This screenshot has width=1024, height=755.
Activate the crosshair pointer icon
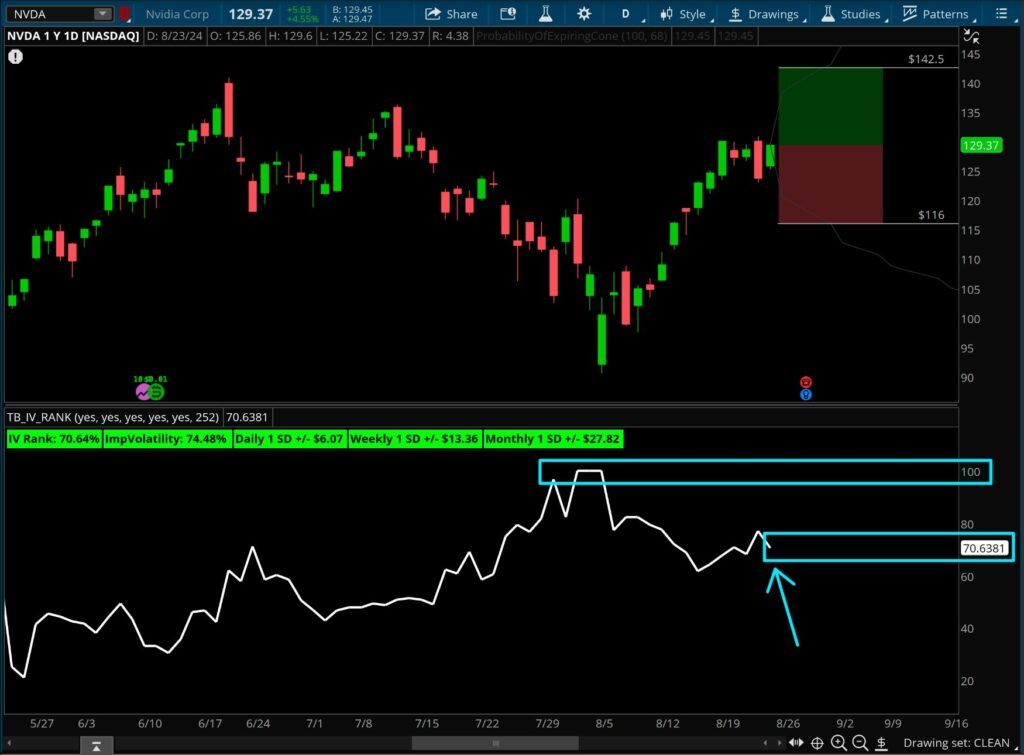click(817, 743)
